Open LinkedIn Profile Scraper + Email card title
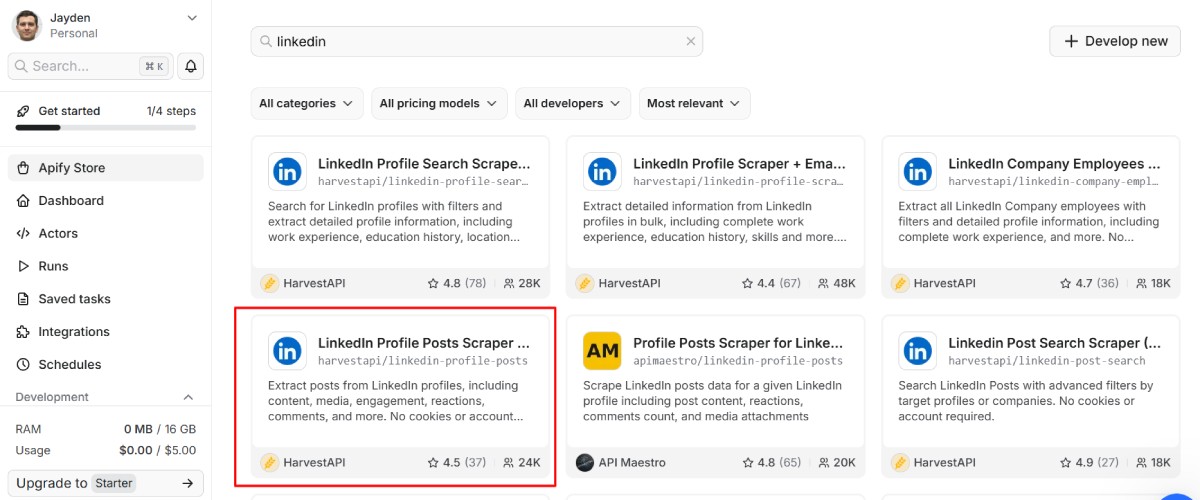 coord(740,163)
